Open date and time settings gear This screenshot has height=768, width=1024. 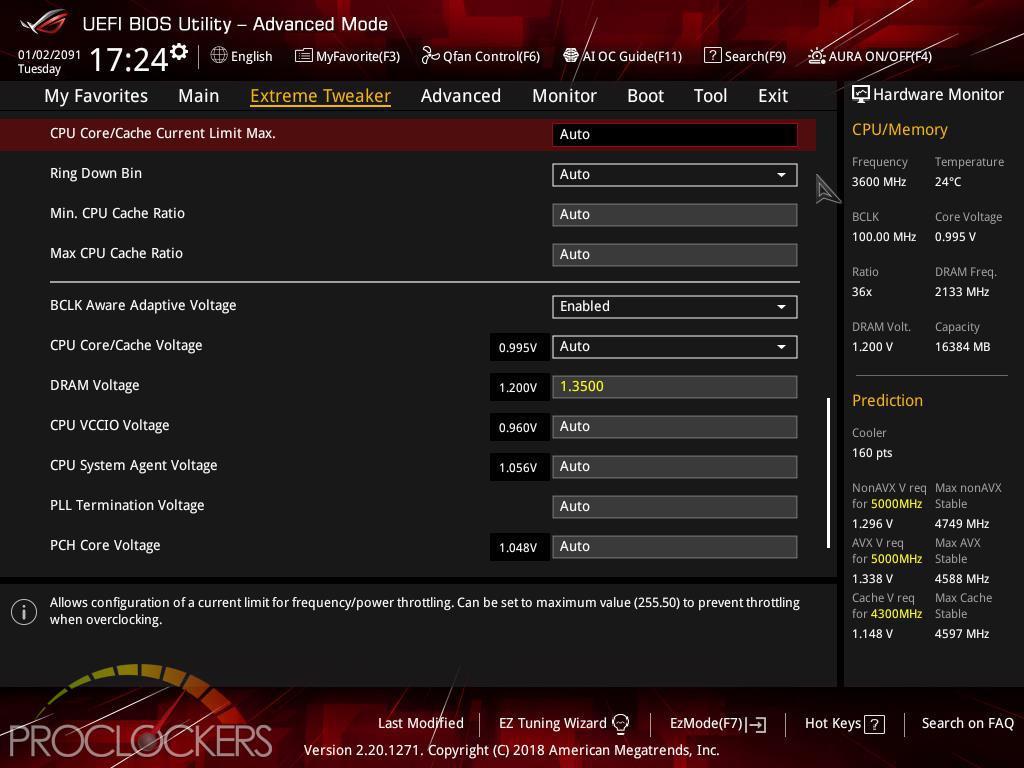pos(179,52)
